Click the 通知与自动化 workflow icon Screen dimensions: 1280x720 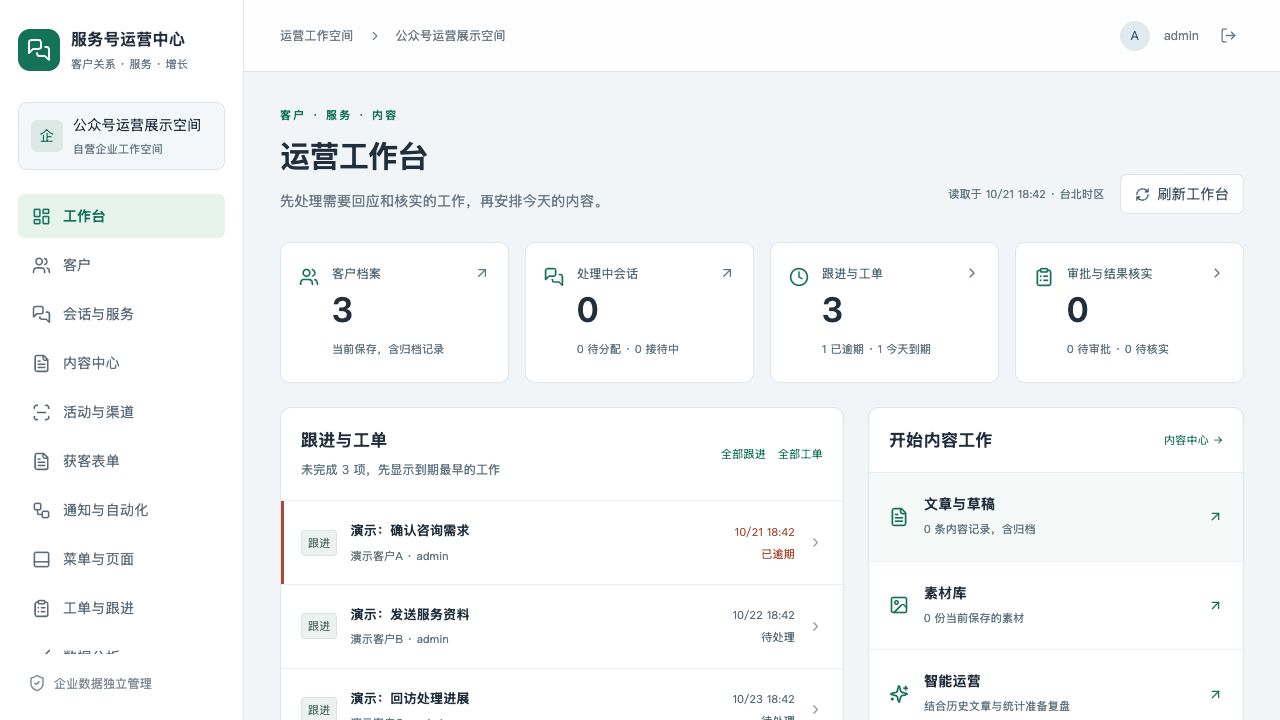click(41, 510)
